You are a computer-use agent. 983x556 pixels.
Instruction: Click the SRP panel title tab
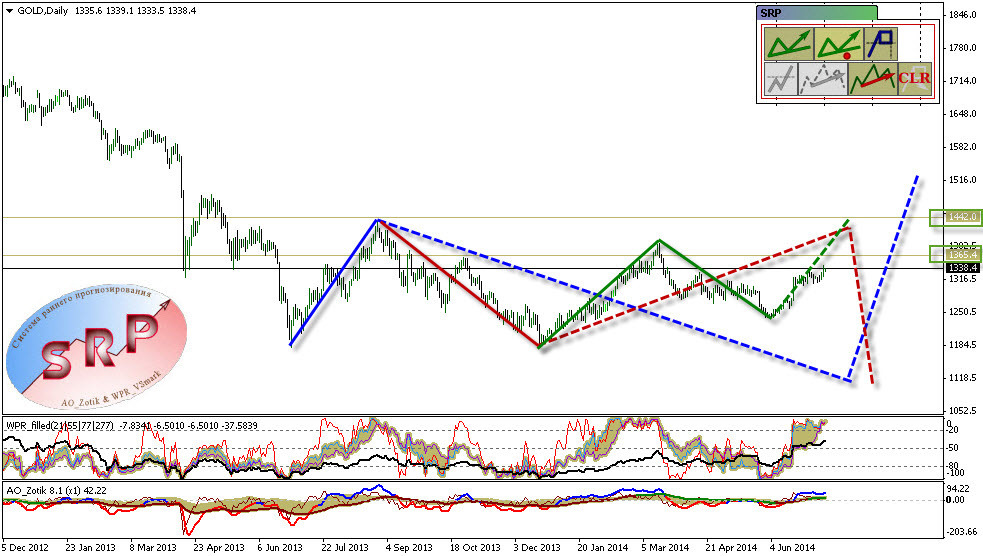pos(817,12)
